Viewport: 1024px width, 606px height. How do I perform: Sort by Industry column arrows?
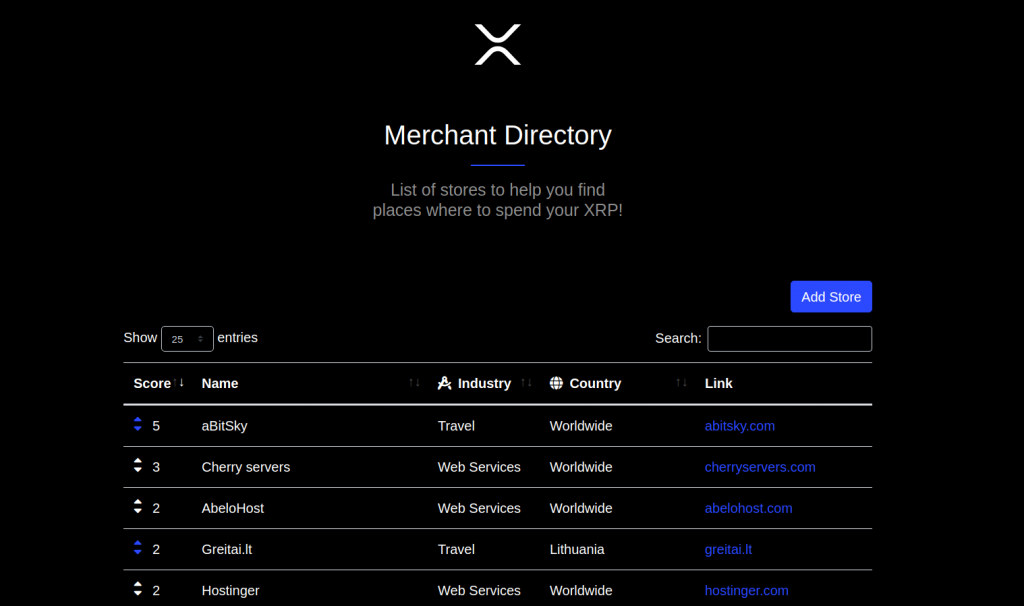(x=526, y=383)
